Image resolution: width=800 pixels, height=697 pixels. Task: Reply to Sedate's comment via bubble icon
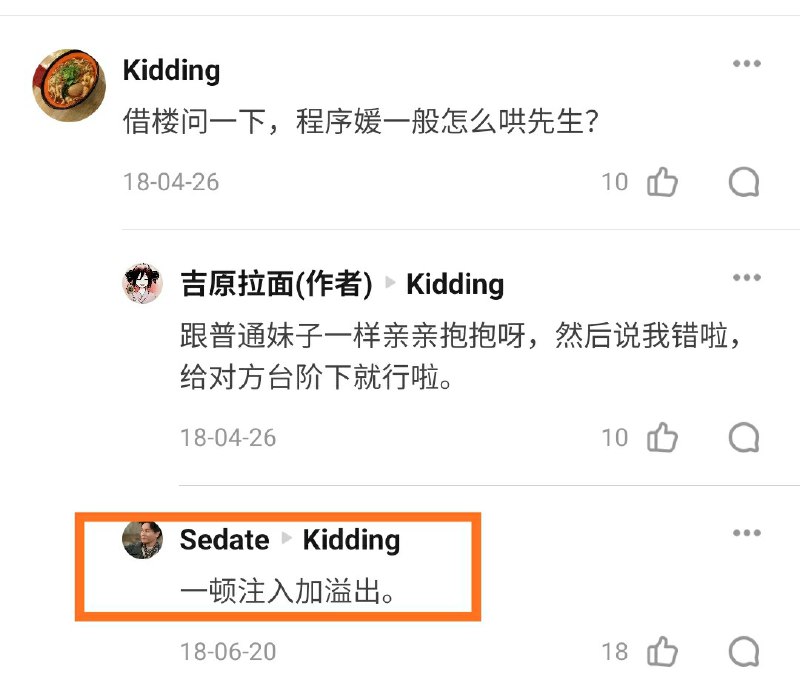click(744, 652)
